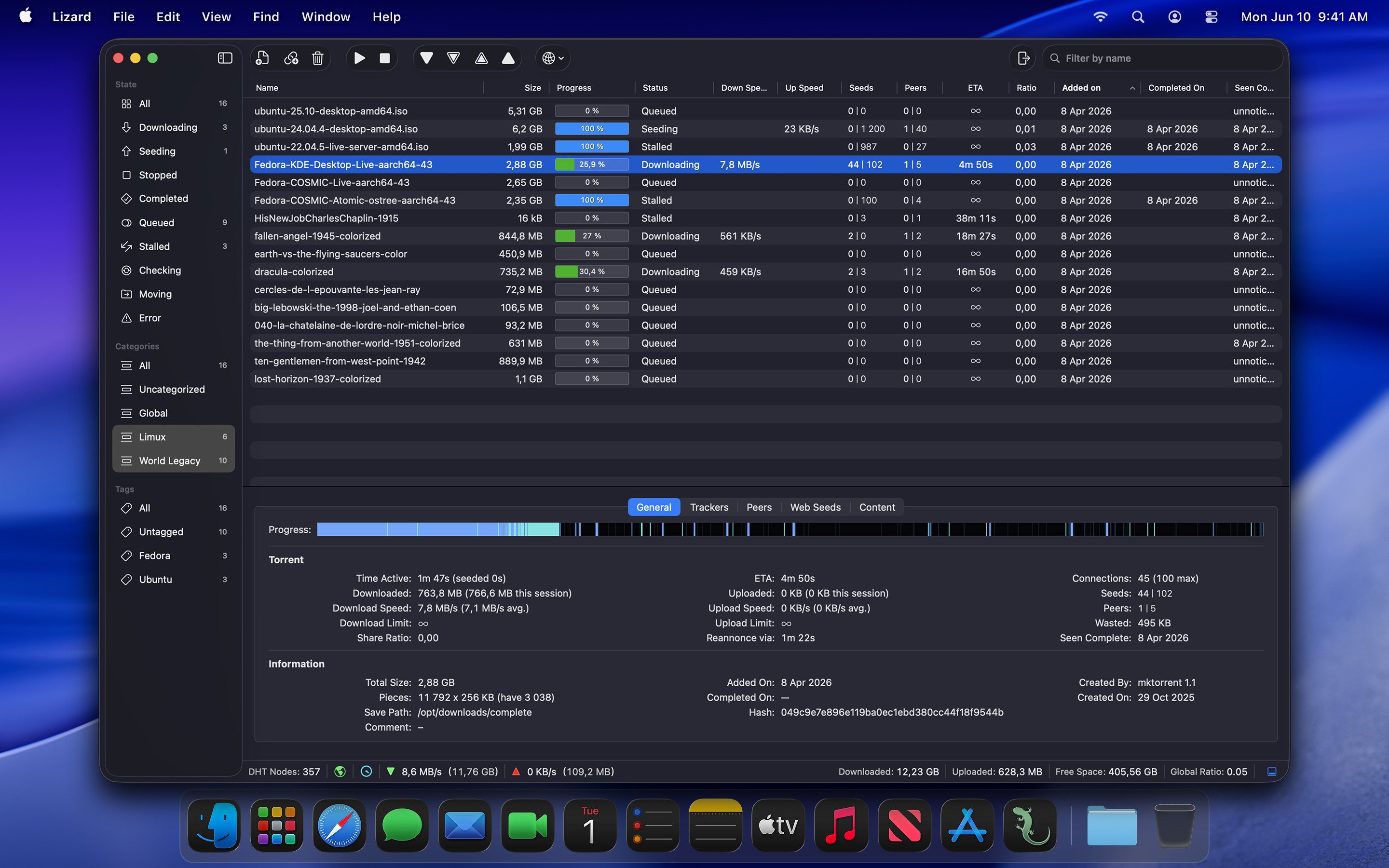Open the globe dropdown in toolbar

(x=553, y=58)
